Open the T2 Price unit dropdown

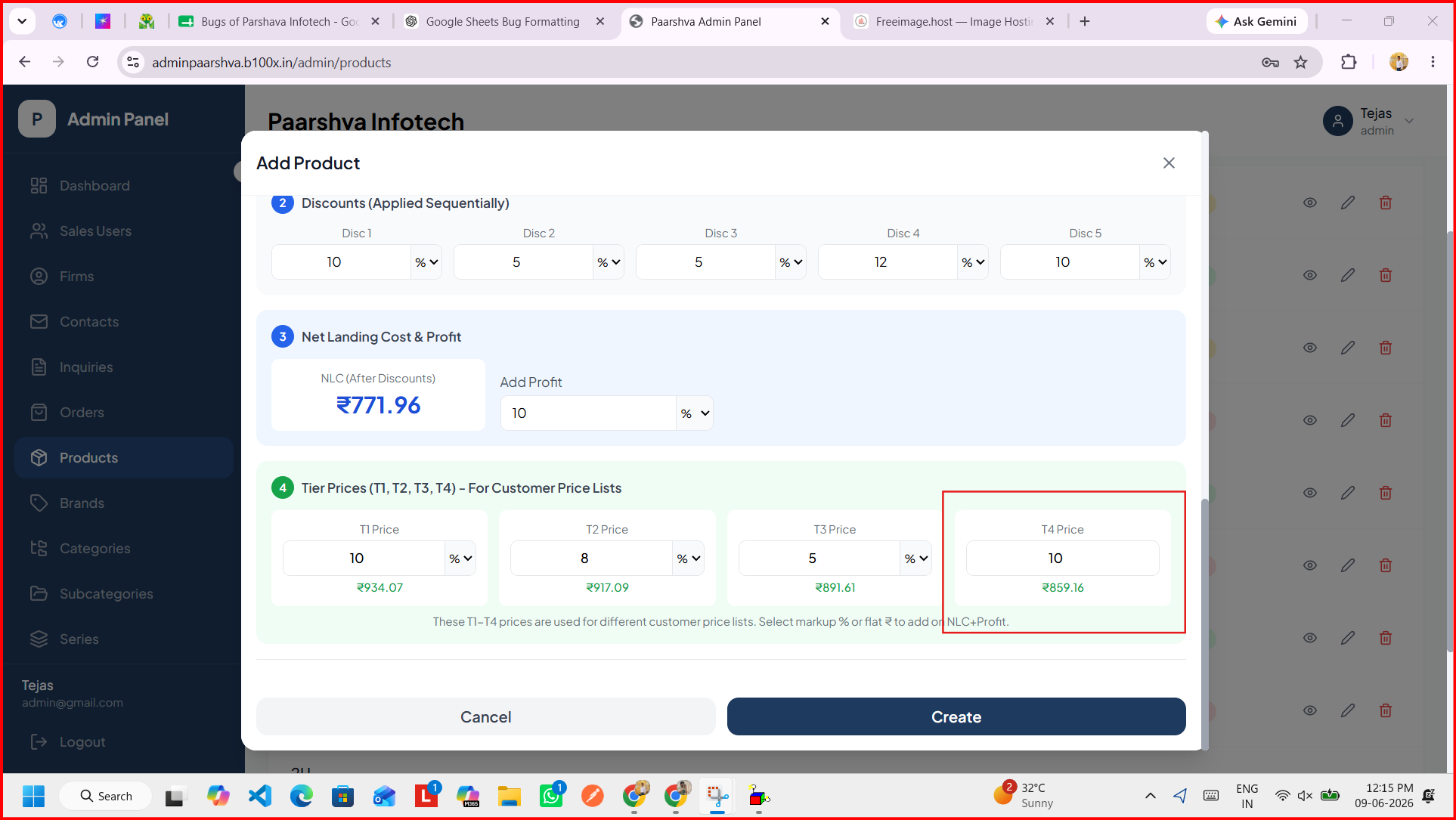(x=689, y=559)
